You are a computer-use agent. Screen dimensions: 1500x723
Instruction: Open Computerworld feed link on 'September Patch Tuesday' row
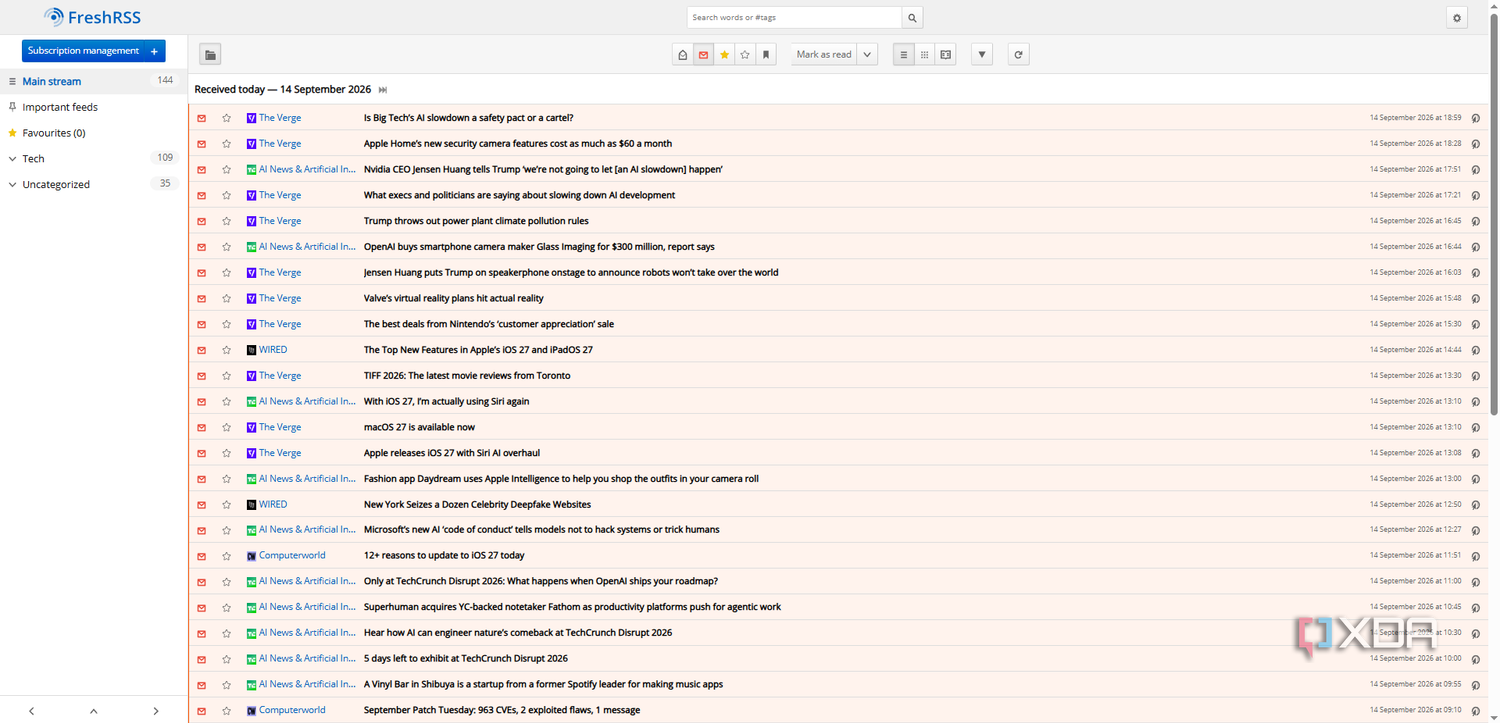292,711
